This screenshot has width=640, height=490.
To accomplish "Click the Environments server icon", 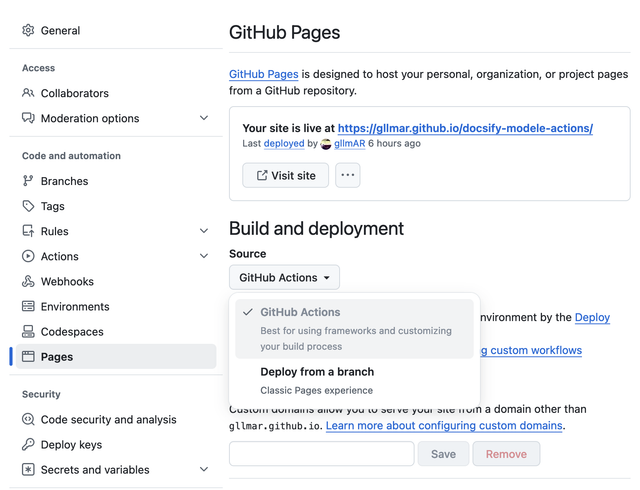I will pyautogui.click(x=28, y=306).
